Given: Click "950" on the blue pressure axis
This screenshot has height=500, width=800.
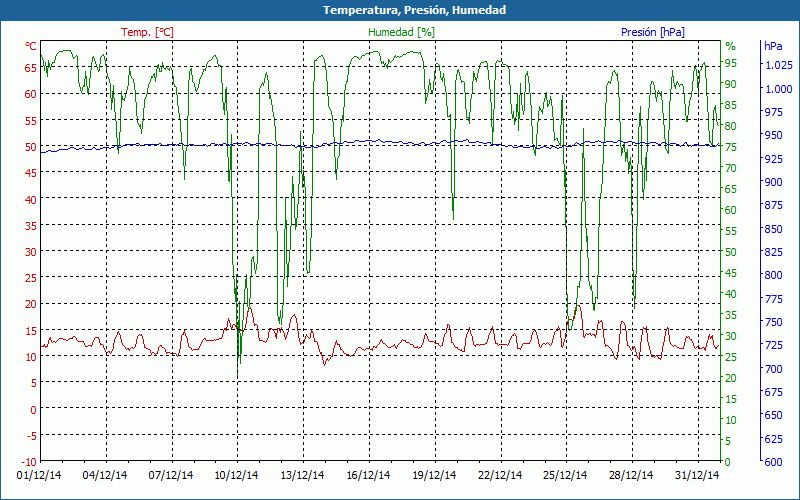Looking at the screenshot, I should 773,135.
